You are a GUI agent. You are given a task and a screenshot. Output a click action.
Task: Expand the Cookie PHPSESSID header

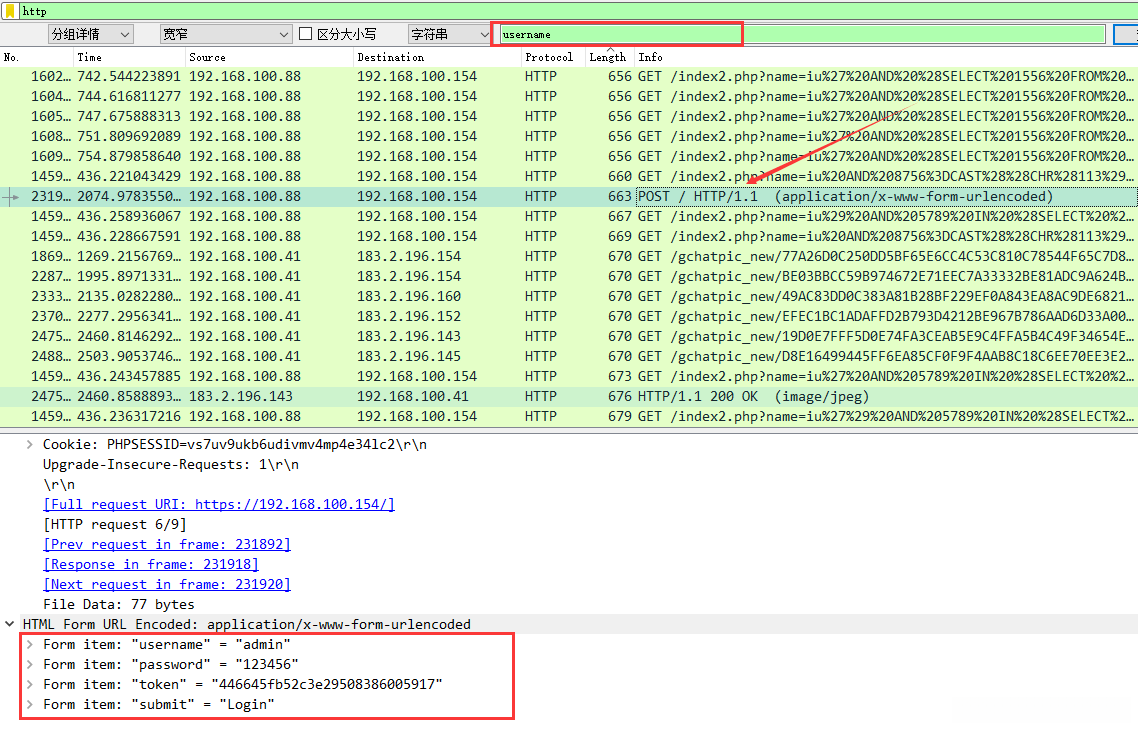pyautogui.click(x=30, y=444)
